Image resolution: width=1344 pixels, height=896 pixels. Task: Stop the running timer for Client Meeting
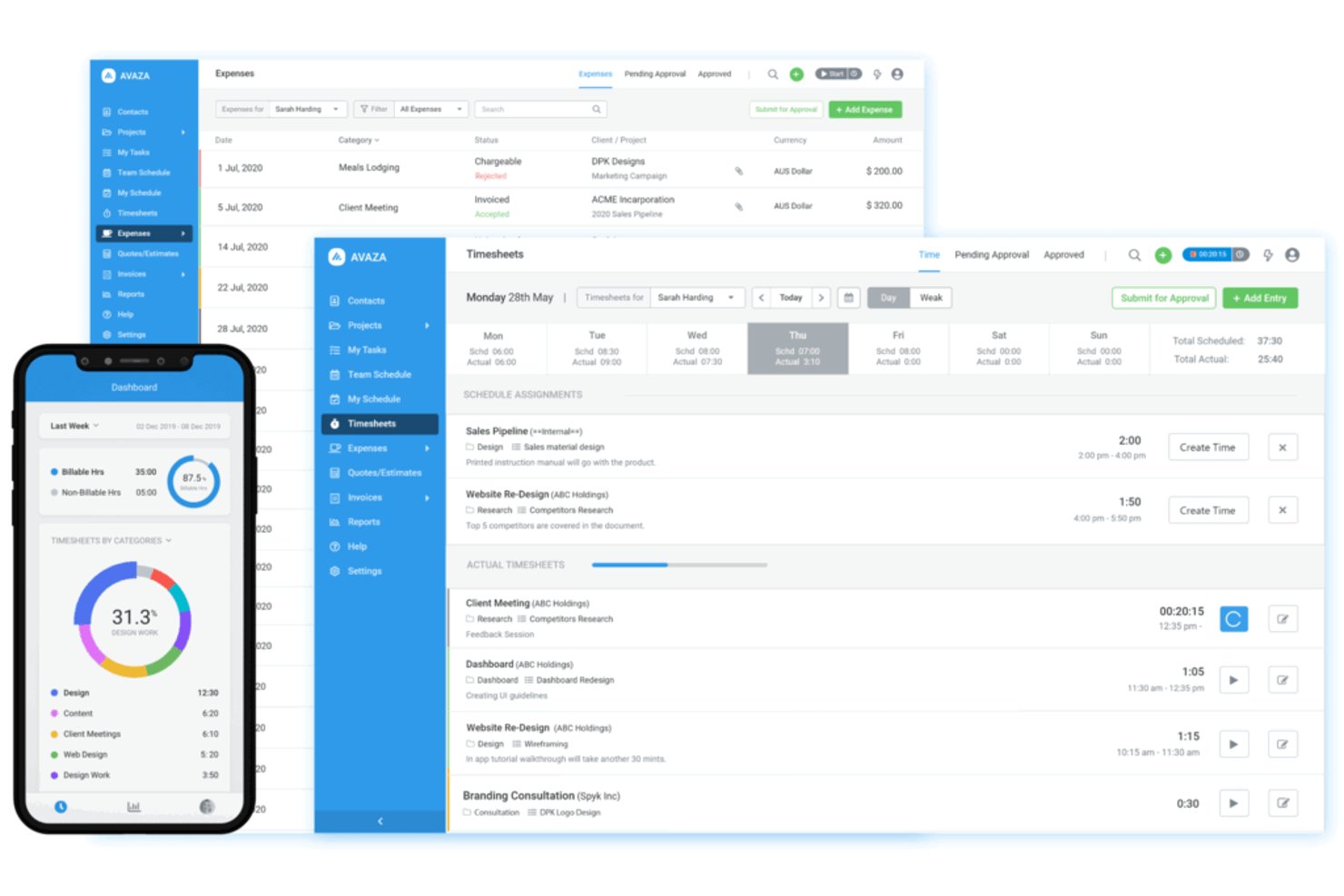(x=1233, y=619)
